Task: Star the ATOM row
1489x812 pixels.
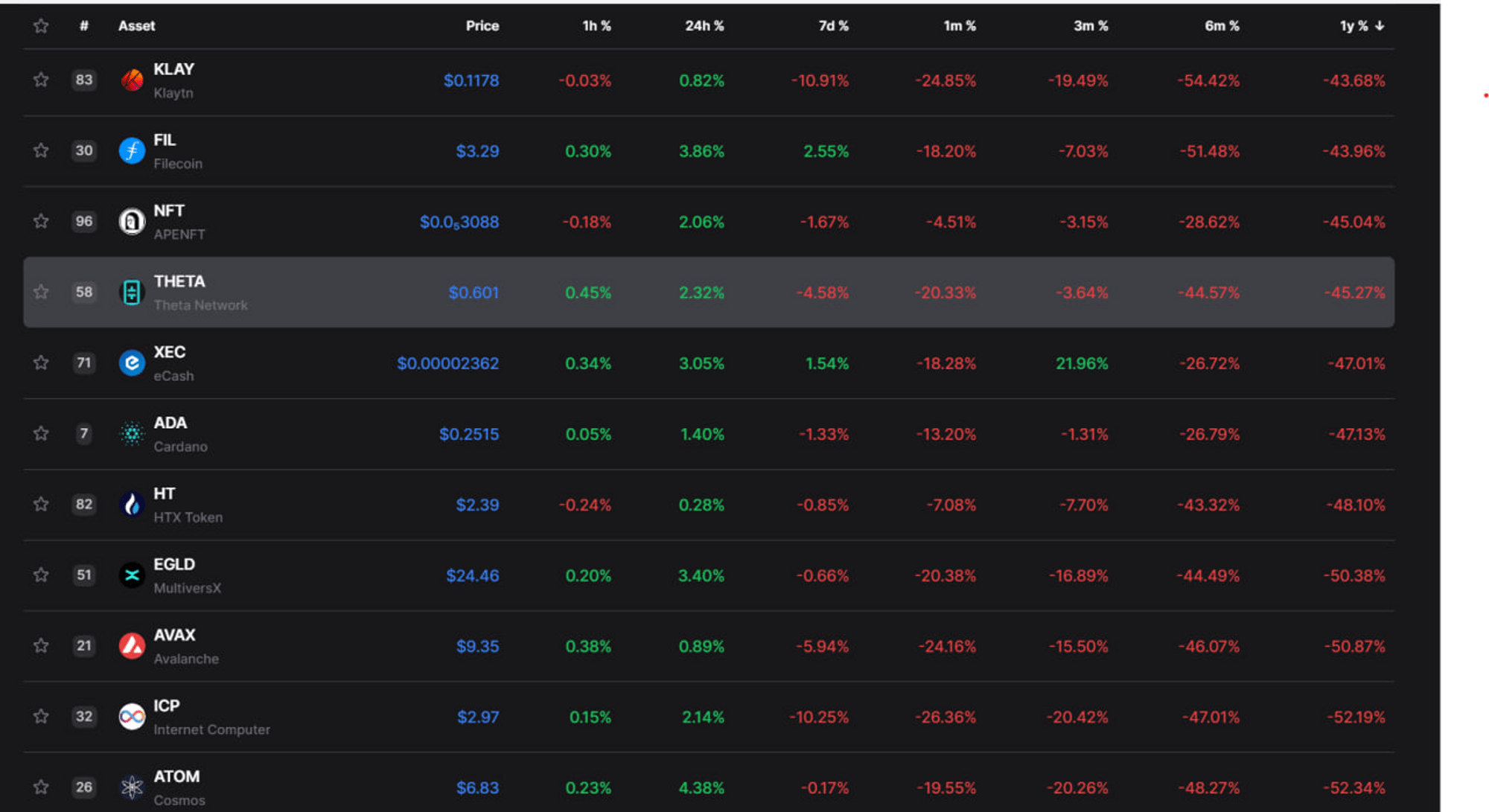Action: pyautogui.click(x=41, y=787)
